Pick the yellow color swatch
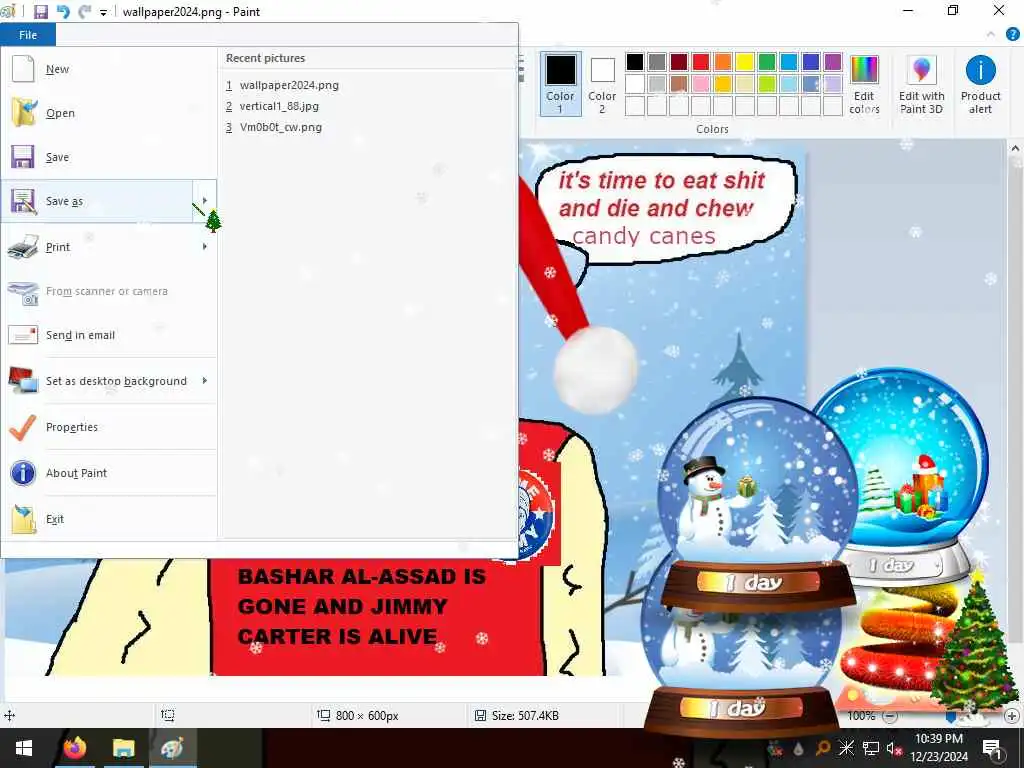Viewport: 1024px width, 768px height. pos(744,62)
